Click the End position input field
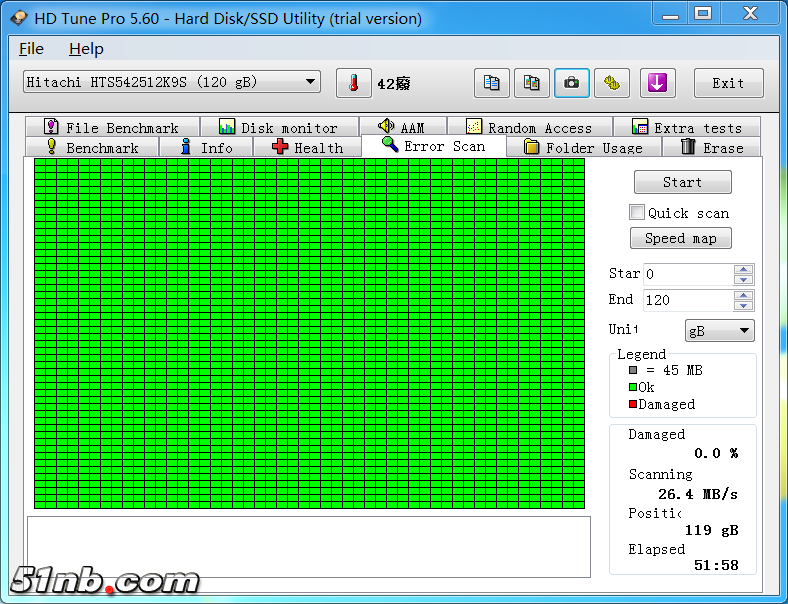 point(687,300)
